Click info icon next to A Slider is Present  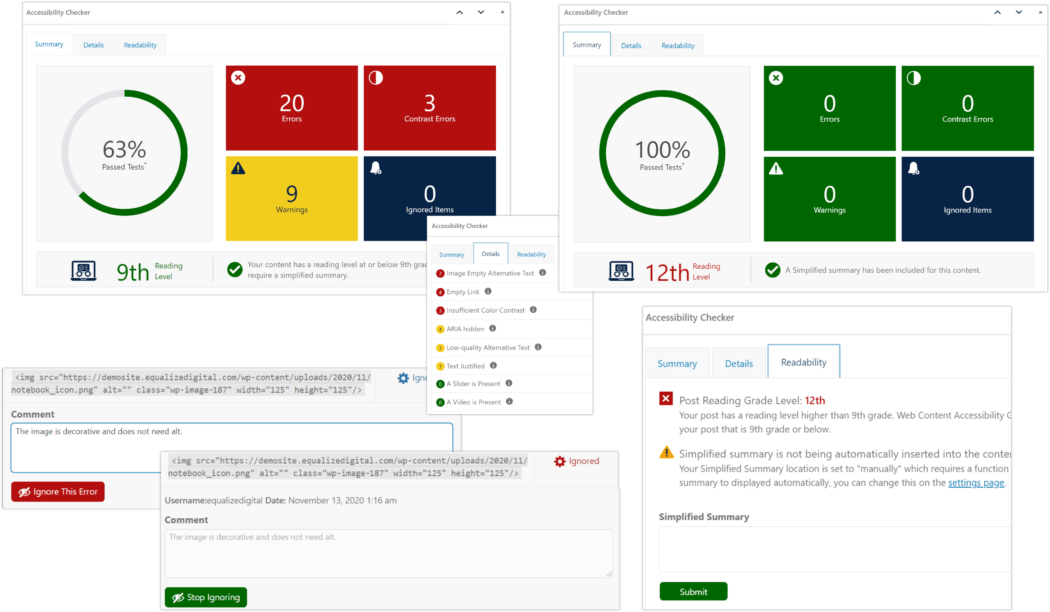[509, 383]
